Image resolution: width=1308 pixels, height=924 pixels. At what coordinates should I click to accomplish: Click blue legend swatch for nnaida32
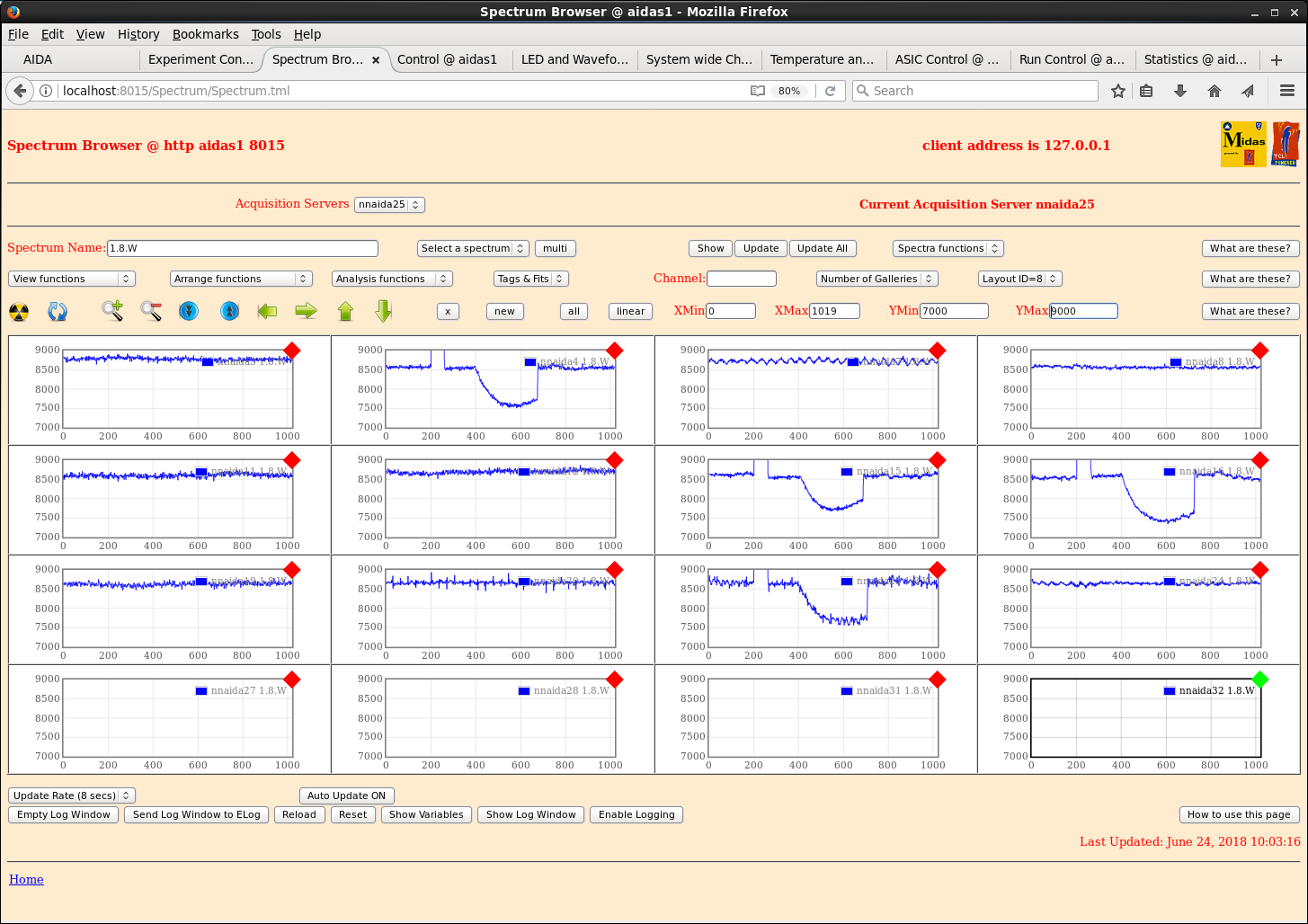coord(1169,691)
